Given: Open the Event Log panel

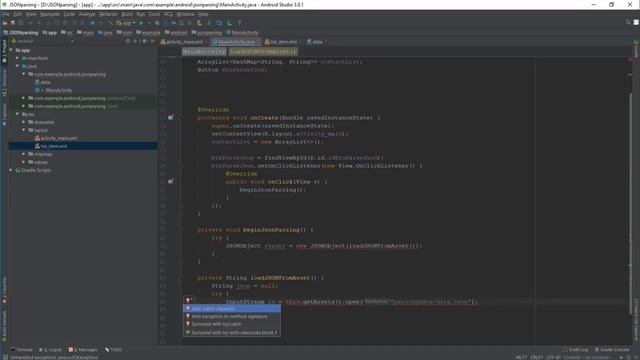Looking at the screenshot, I should (576, 350).
